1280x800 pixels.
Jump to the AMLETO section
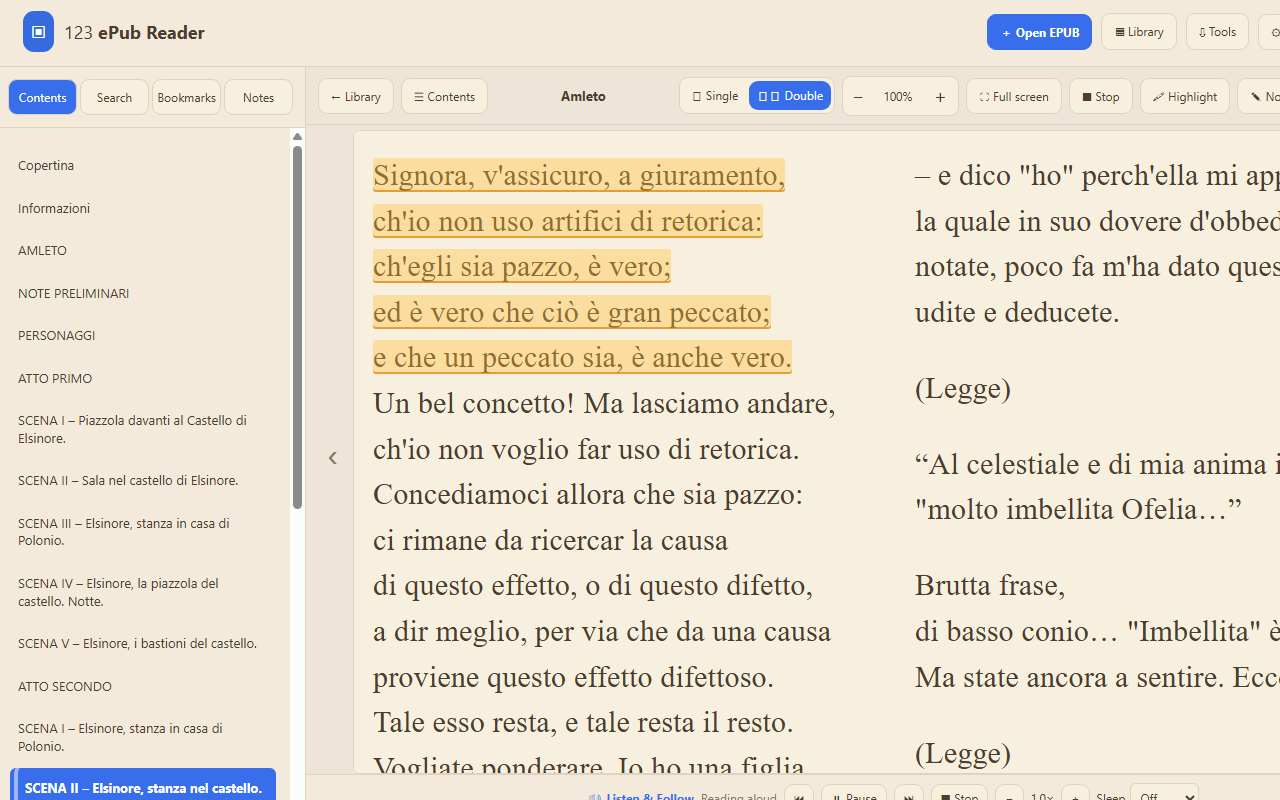(x=143, y=251)
